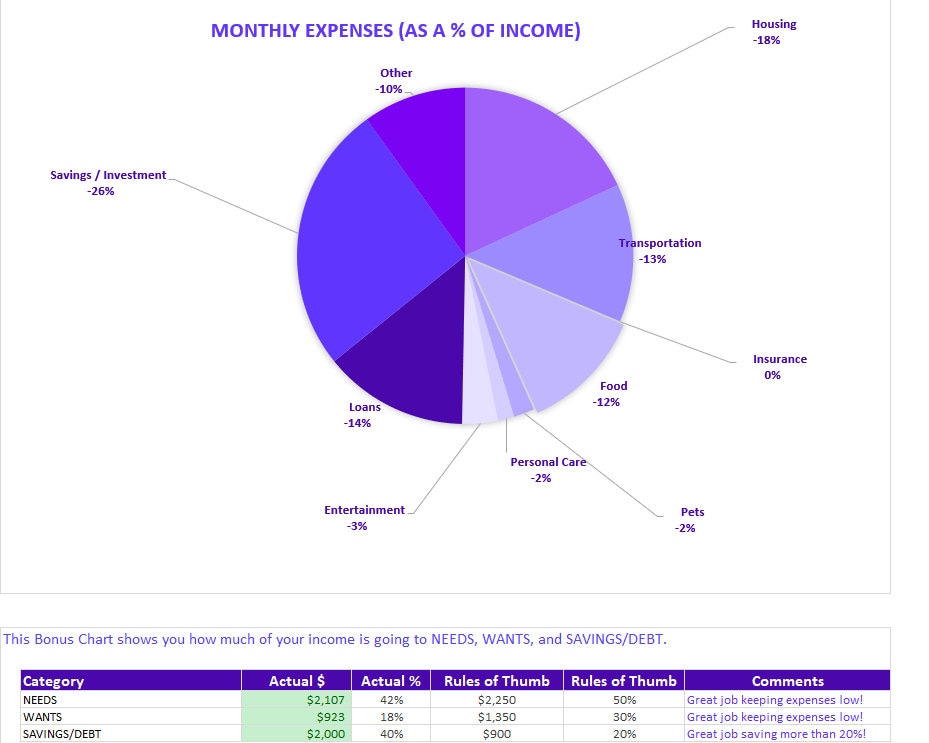The image size is (929, 743).
Task: Select the NEEDS row $2,250 cell
Action: coord(497,699)
